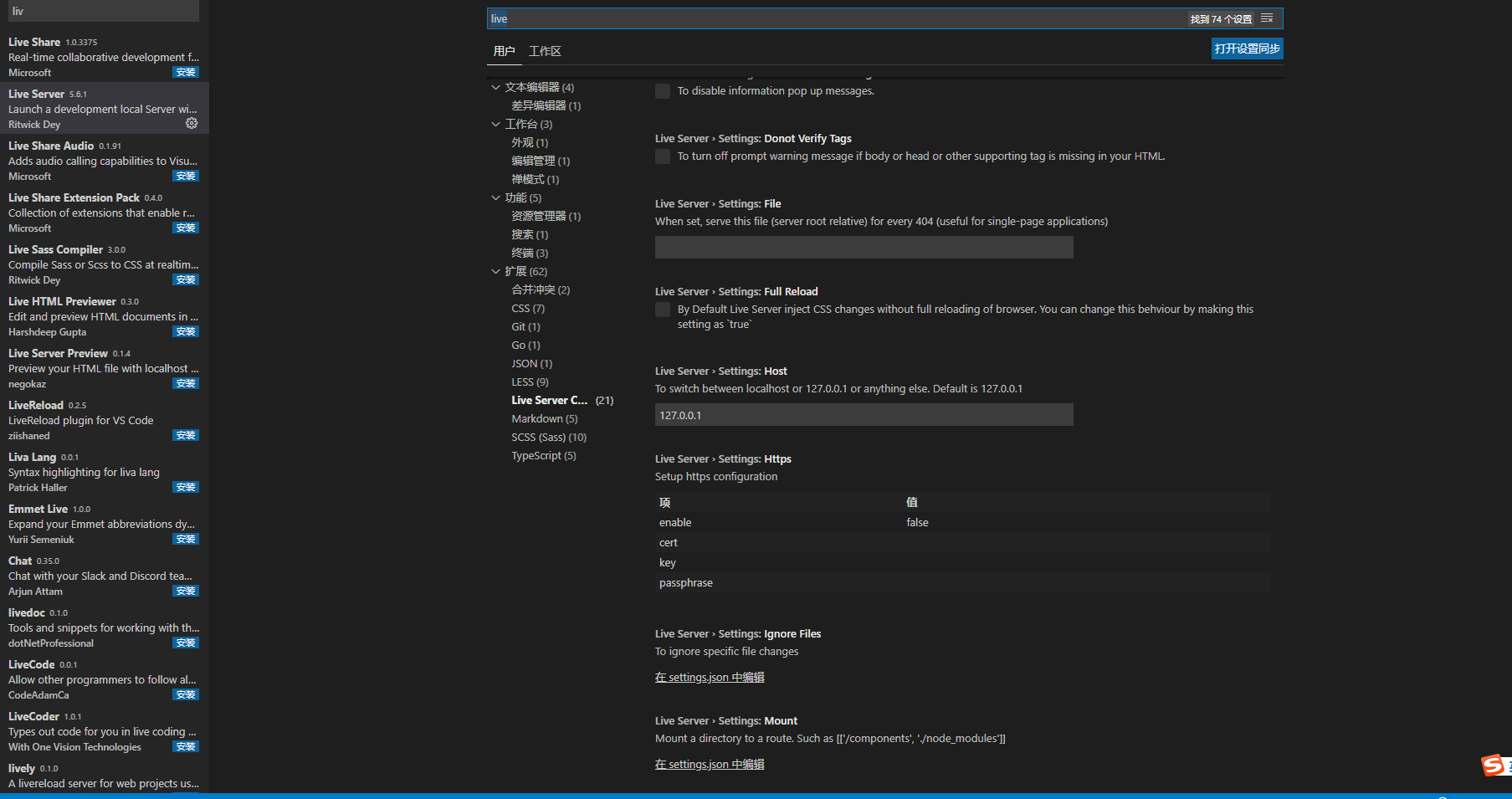Viewport: 1512px width, 799px height.
Task: Click the Host input showing 127.0.0.1
Action: tap(864, 415)
